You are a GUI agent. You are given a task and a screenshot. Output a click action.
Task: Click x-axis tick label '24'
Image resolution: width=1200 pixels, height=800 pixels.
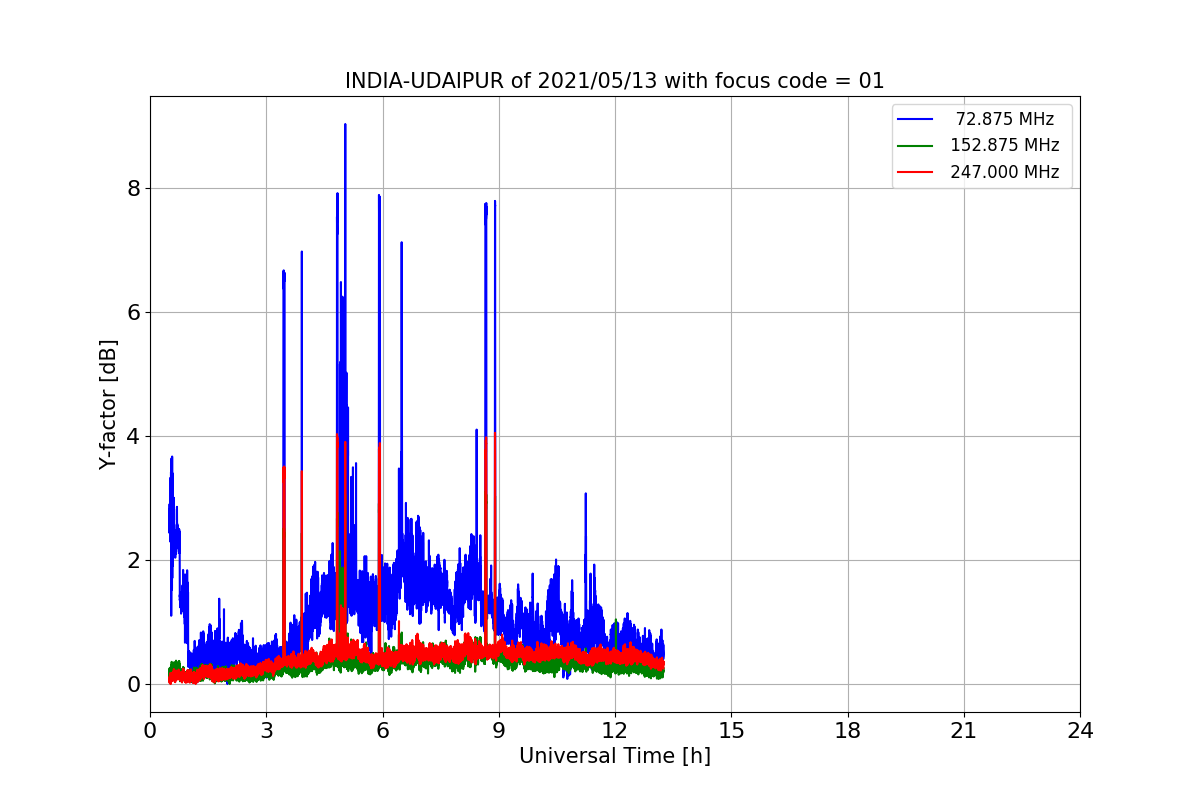point(1080,731)
